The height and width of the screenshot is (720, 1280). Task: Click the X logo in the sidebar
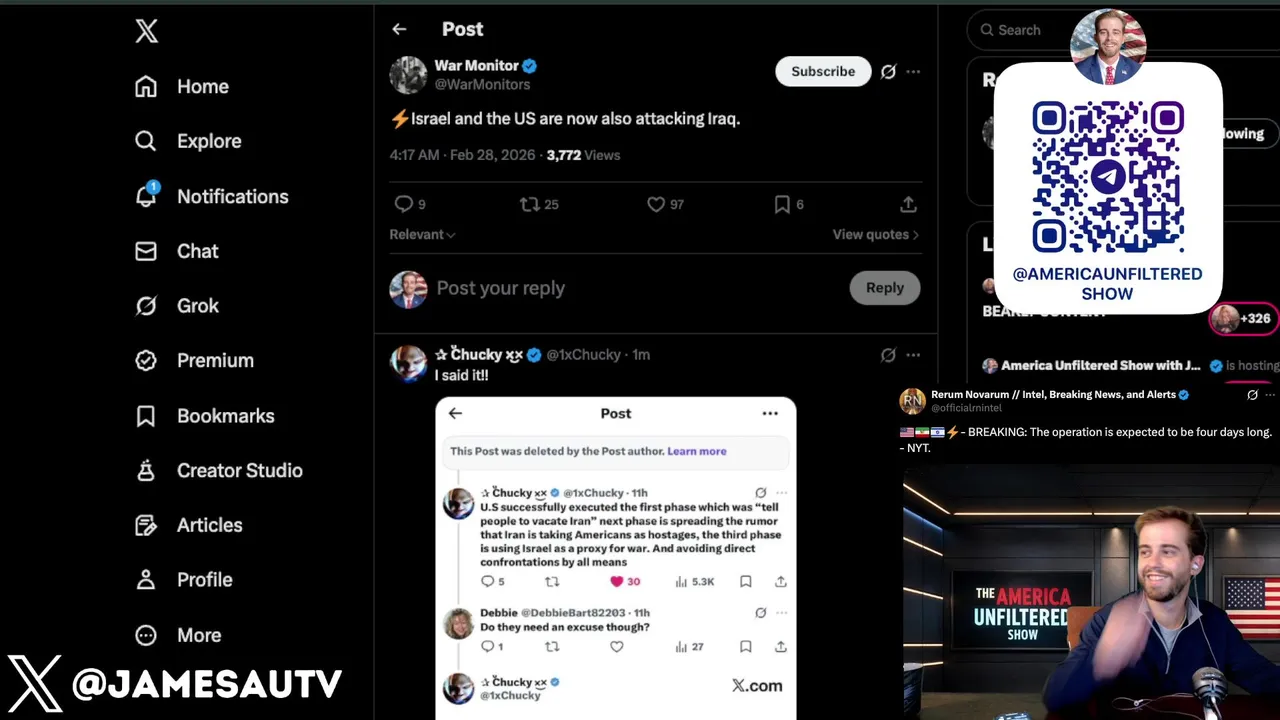point(147,31)
